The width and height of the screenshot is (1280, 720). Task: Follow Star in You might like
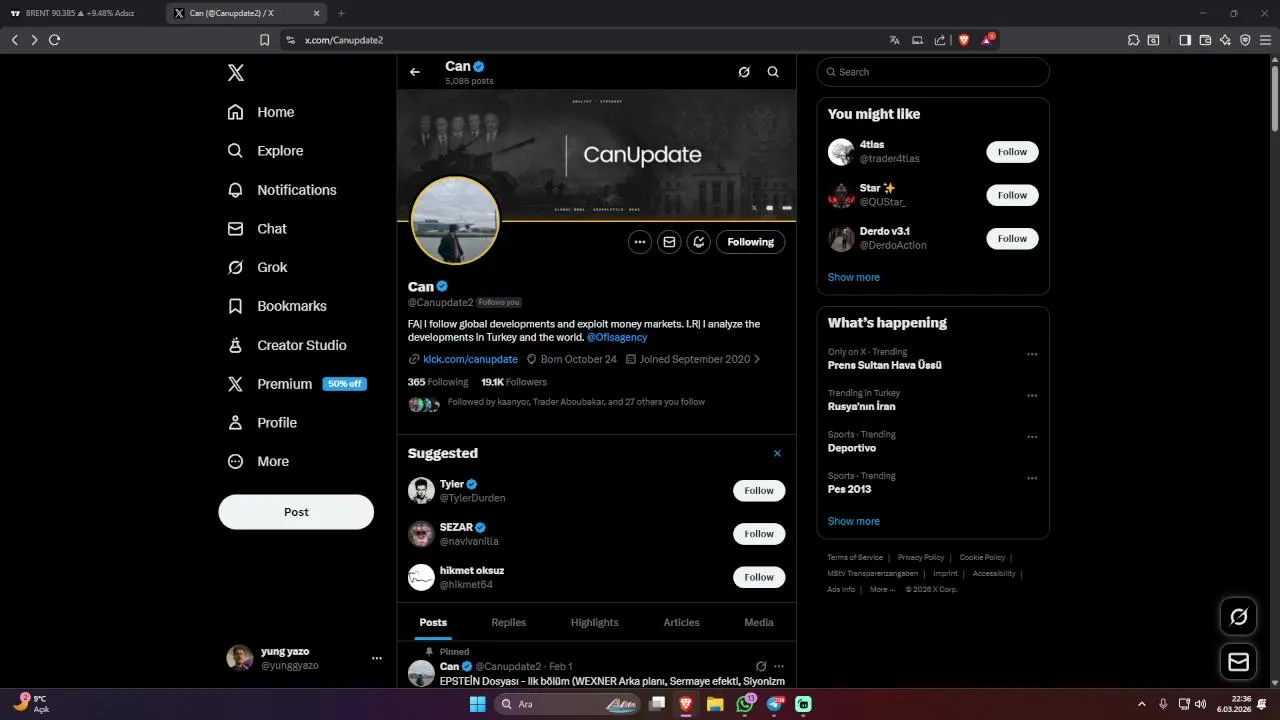tap(1012, 195)
